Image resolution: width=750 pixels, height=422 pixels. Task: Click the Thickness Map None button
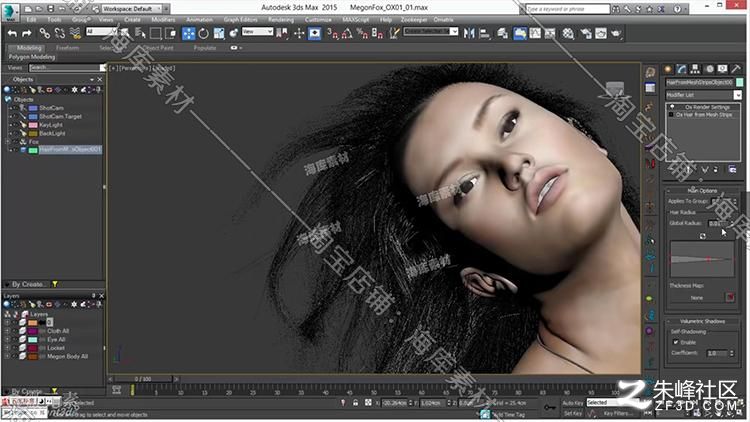point(696,298)
